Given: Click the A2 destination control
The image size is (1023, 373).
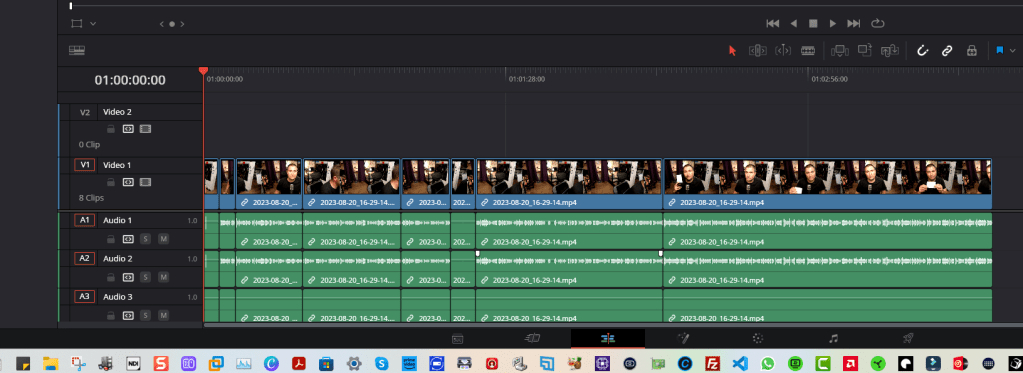Looking at the screenshot, I should pyautogui.click(x=85, y=258).
